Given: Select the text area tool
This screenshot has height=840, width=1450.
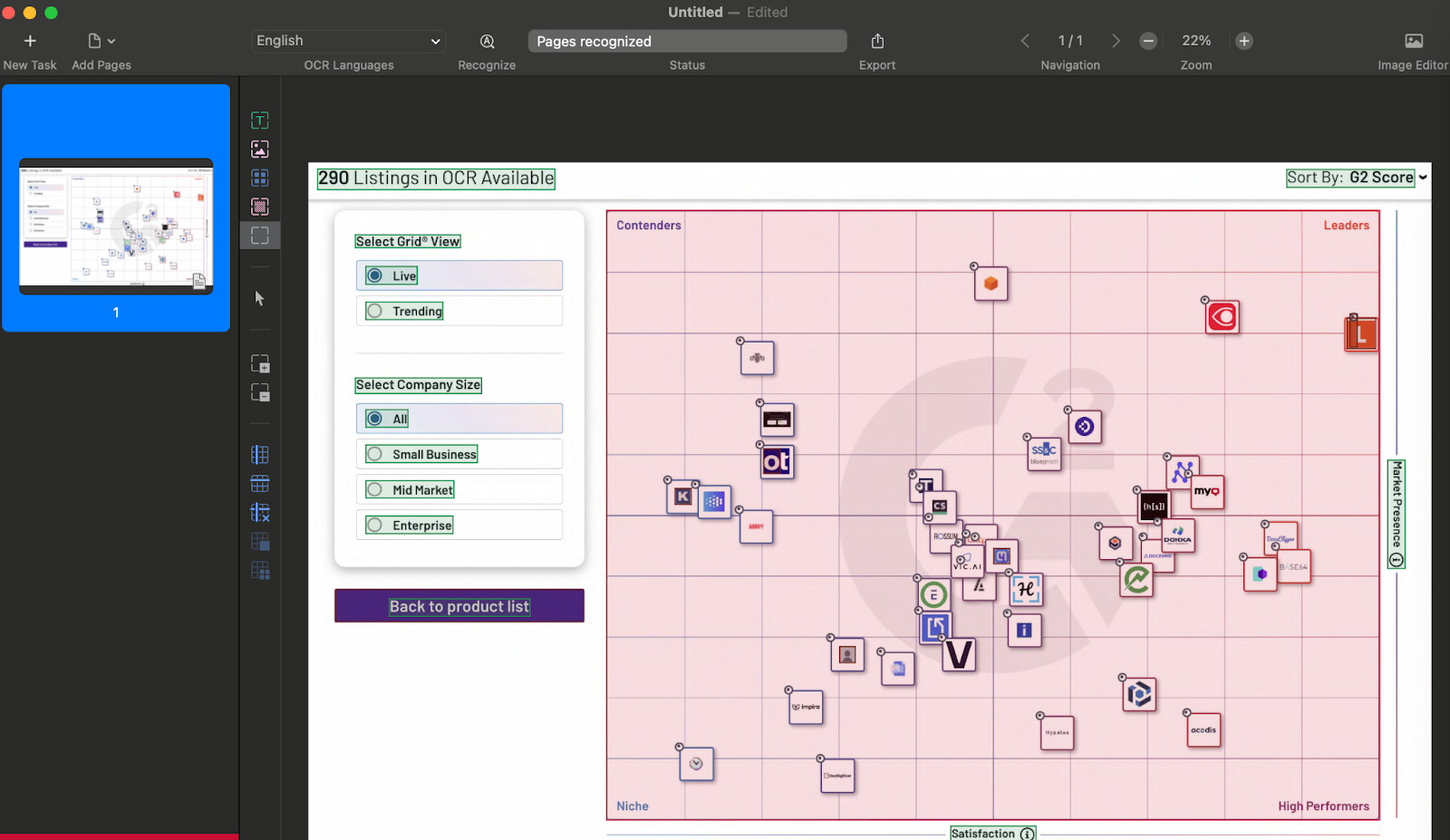Looking at the screenshot, I should [x=260, y=121].
